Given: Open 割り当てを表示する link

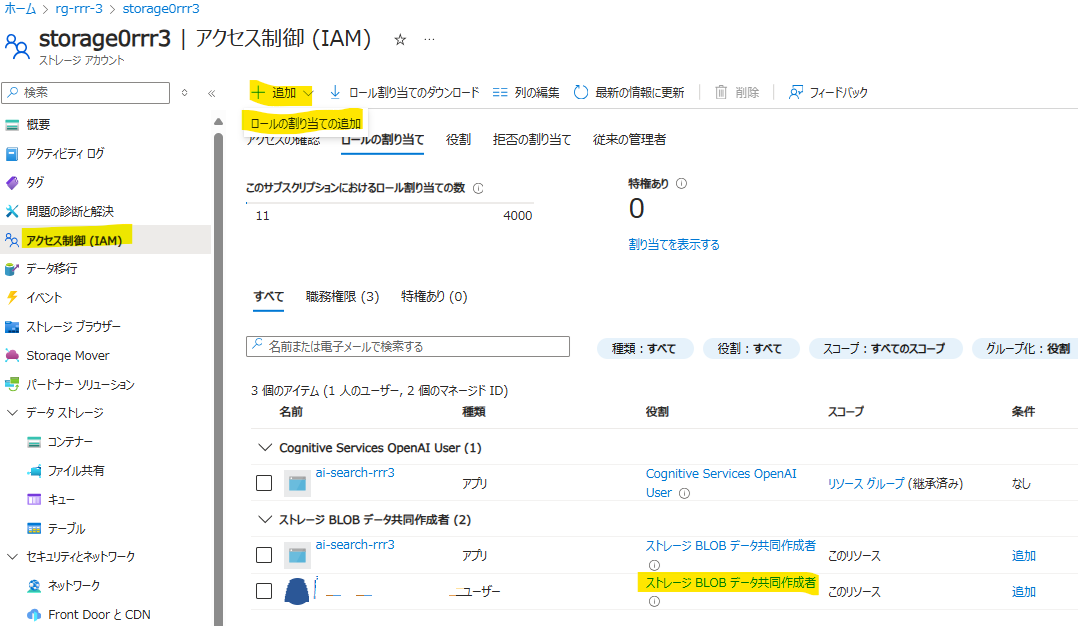Looking at the screenshot, I should coord(674,245).
